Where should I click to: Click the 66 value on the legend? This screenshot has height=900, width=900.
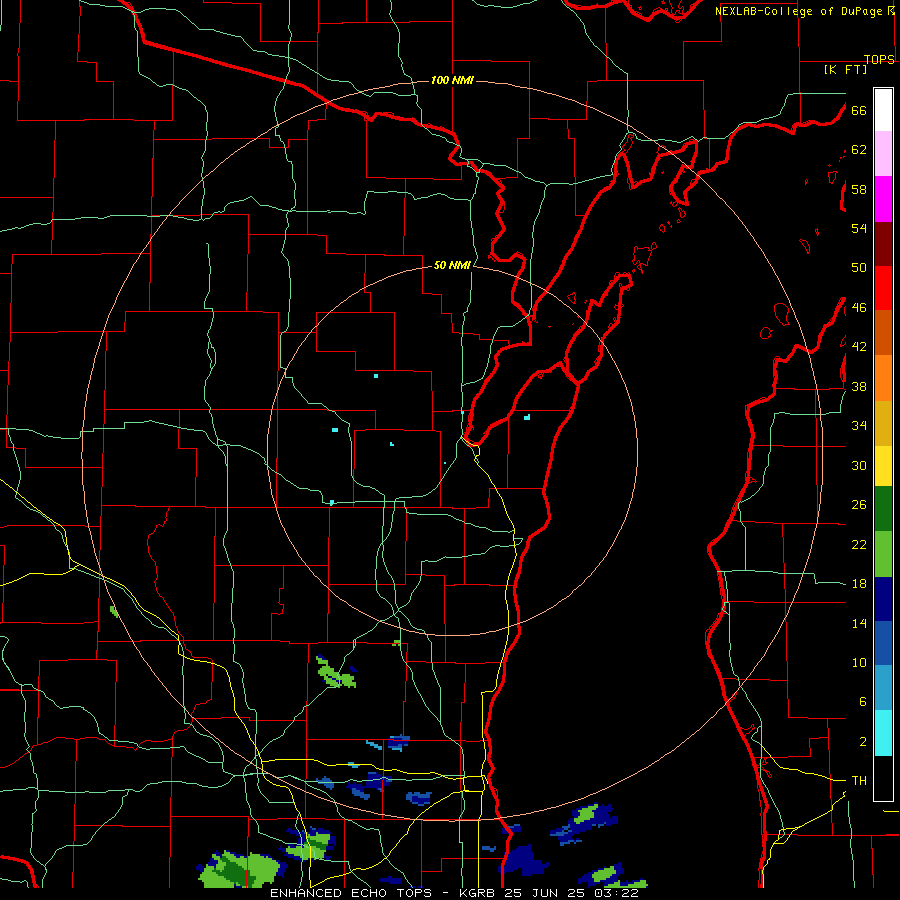[x=859, y=111]
